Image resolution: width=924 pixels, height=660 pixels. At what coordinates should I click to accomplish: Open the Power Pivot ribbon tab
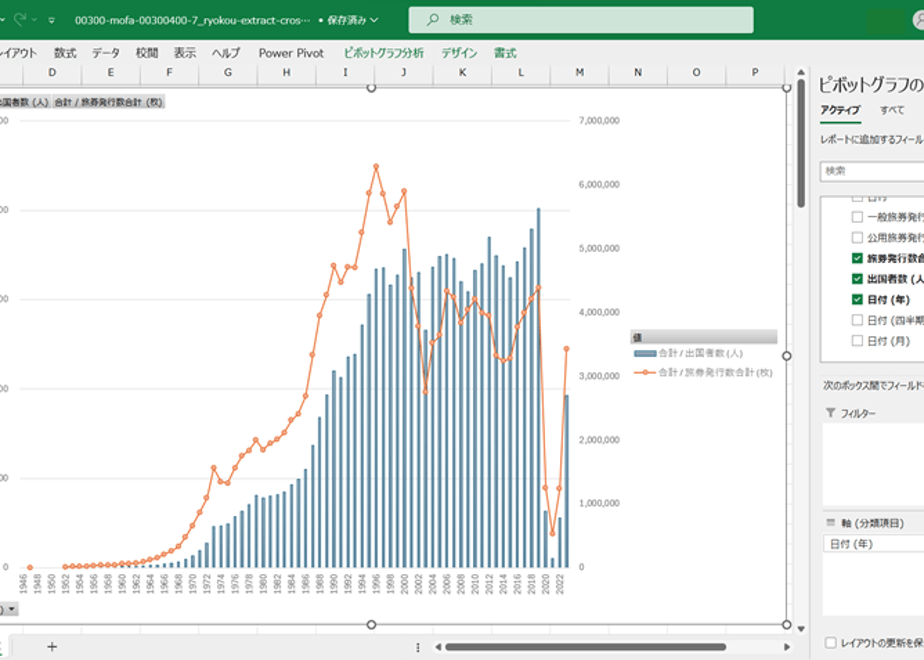point(291,53)
